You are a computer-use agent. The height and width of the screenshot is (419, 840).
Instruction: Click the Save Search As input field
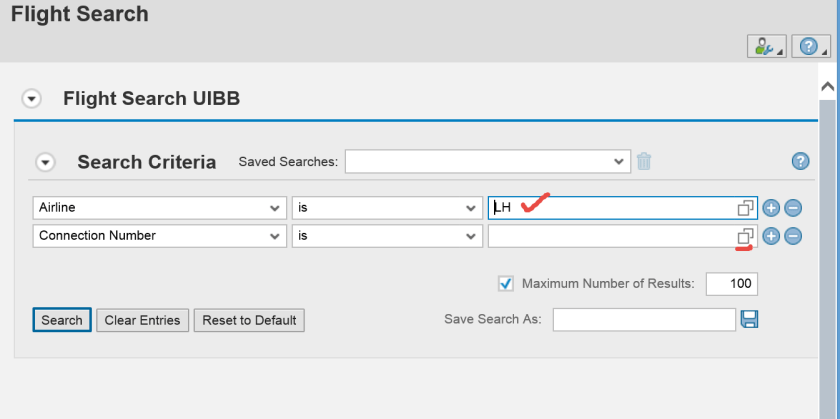coord(644,319)
